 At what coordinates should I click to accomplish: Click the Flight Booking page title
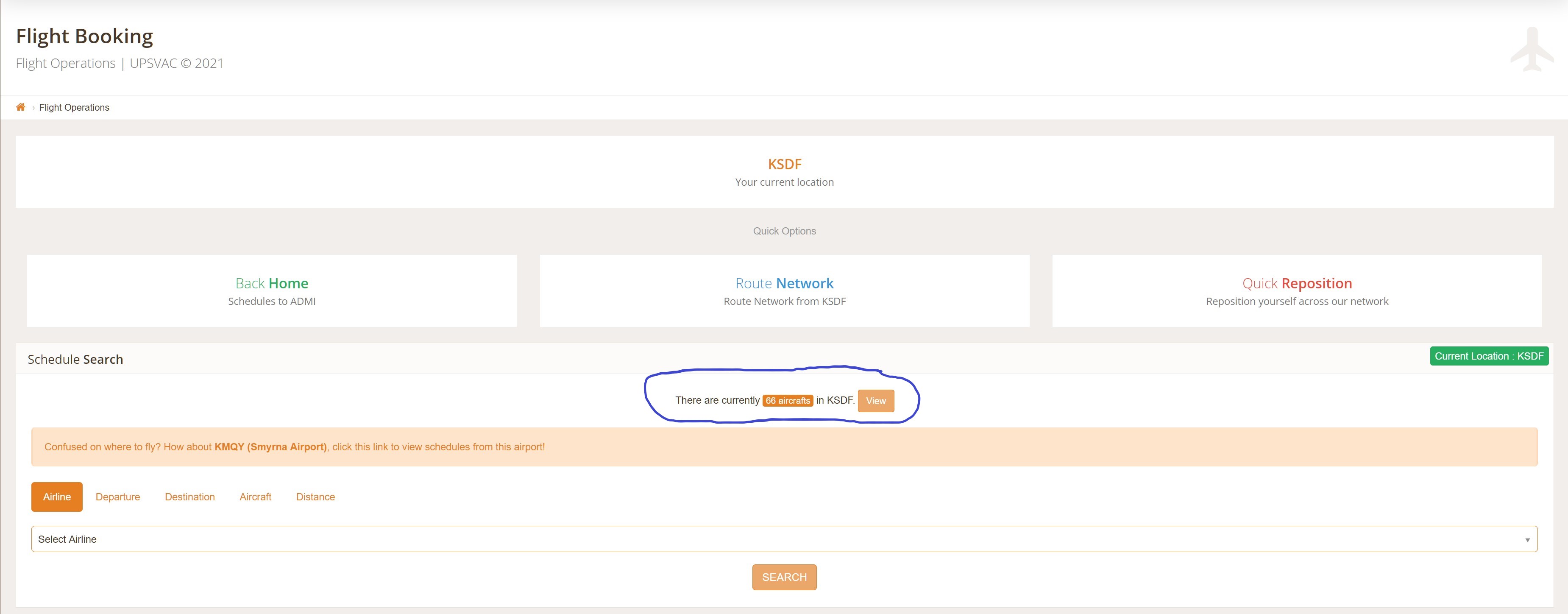85,36
